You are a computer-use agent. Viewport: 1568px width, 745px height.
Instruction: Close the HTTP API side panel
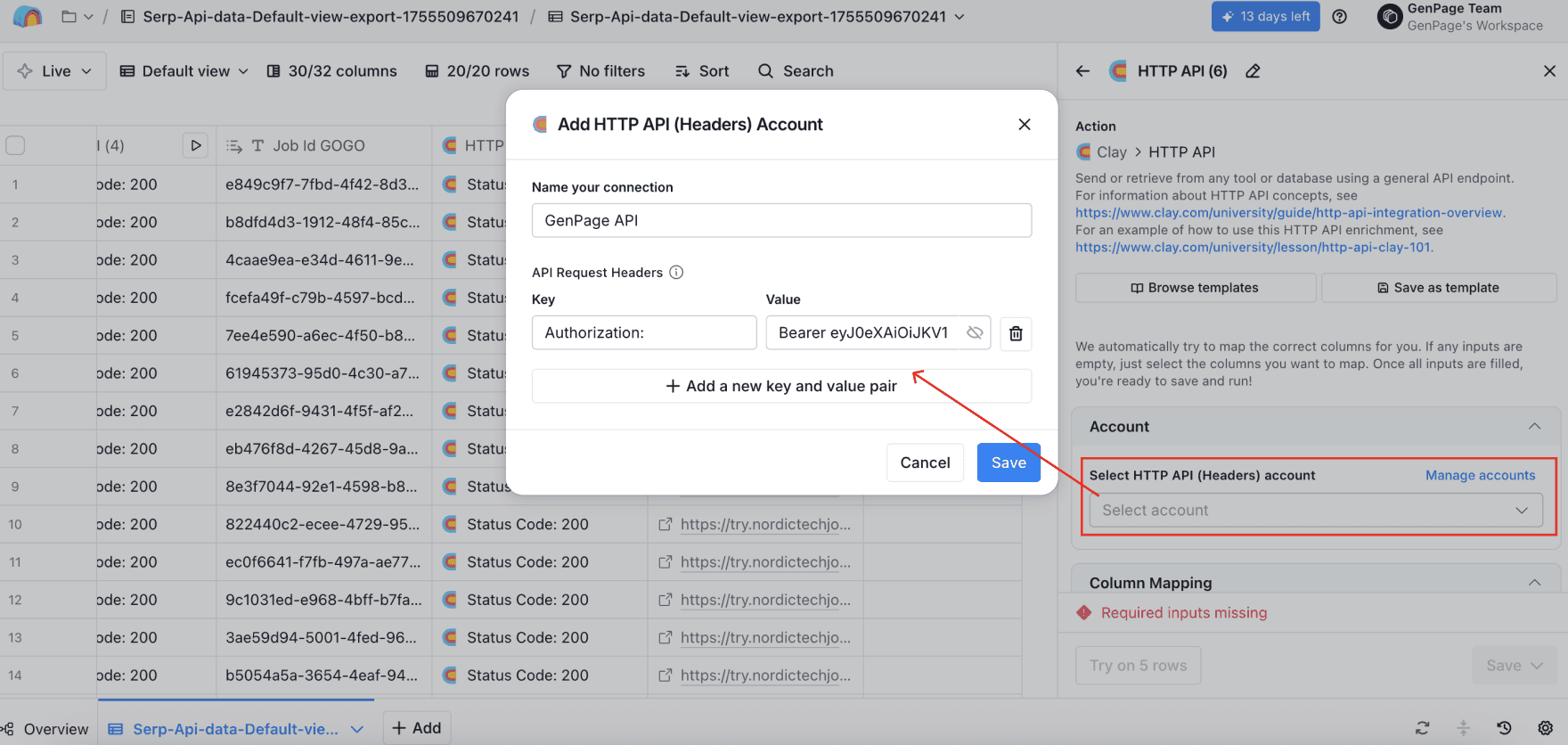pyautogui.click(x=1549, y=70)
